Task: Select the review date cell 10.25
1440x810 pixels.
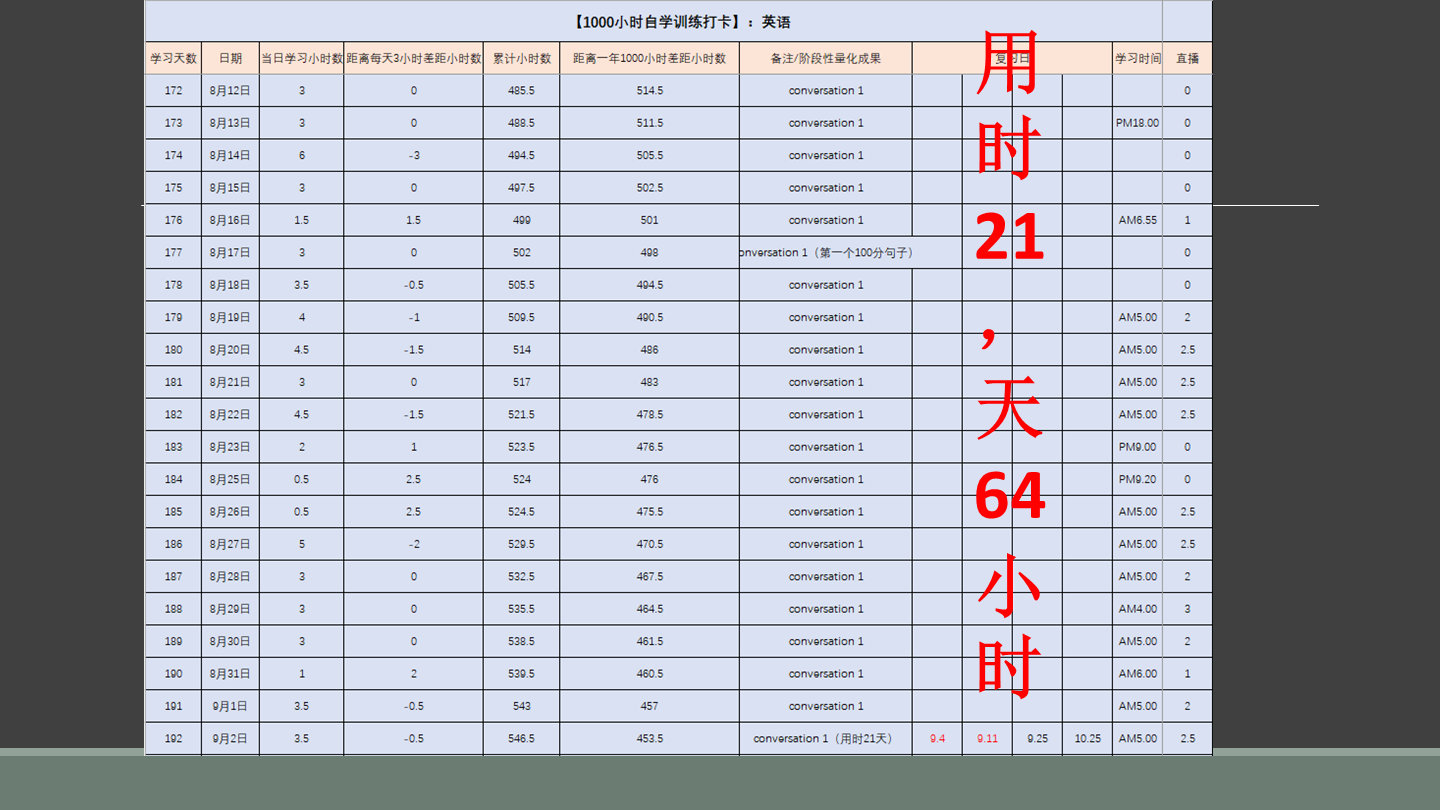Action: tap(1087, 739)
